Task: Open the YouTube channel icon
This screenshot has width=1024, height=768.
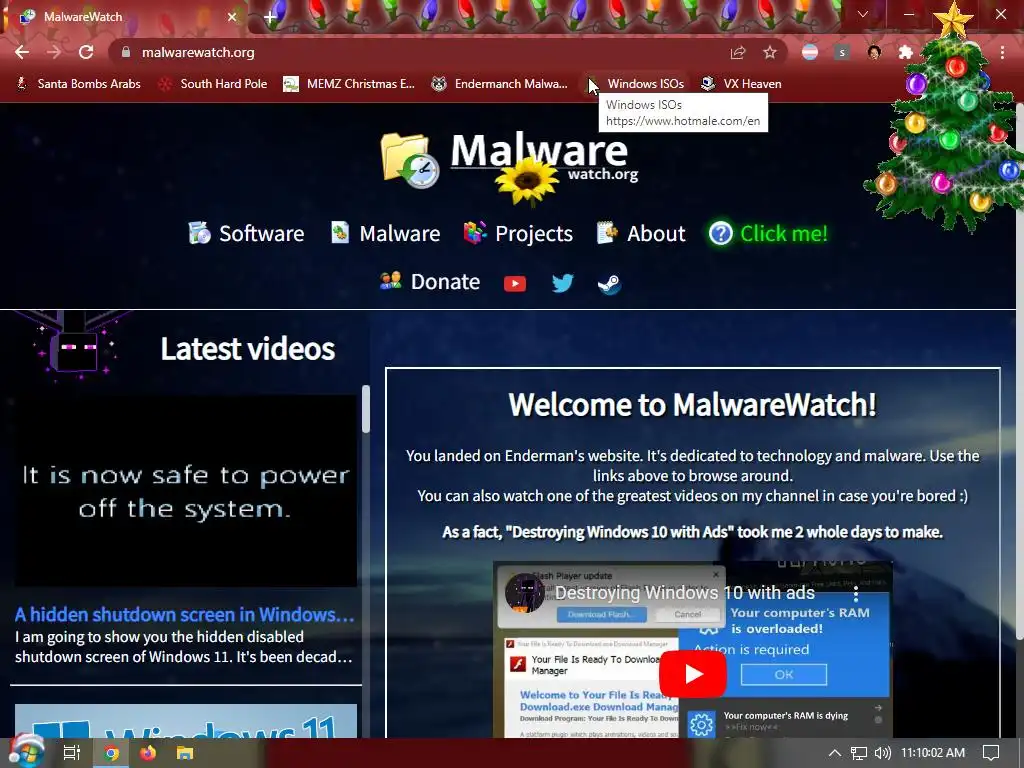Action: [515, 283]
